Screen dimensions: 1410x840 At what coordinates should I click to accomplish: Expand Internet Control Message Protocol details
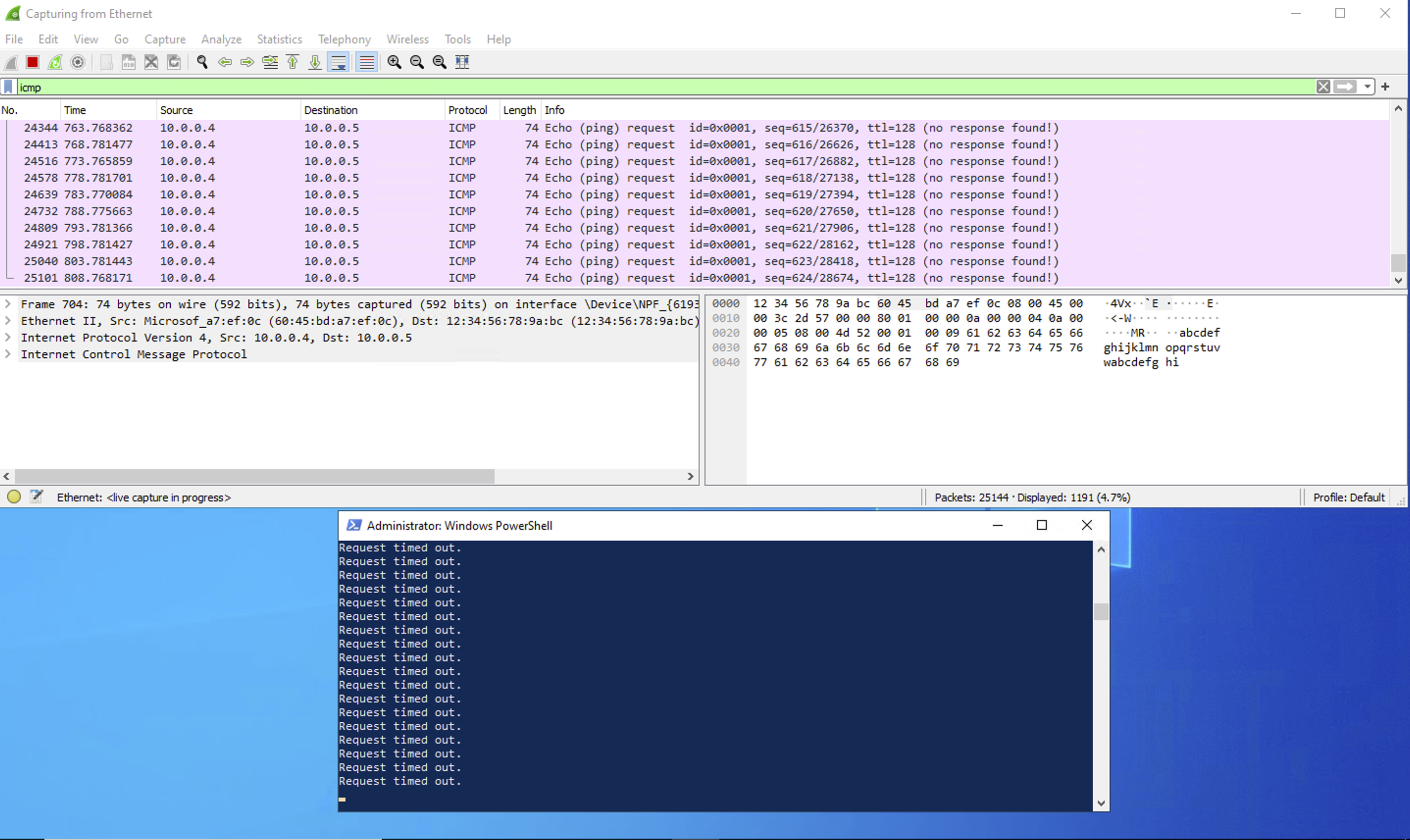tap(8, 354)
